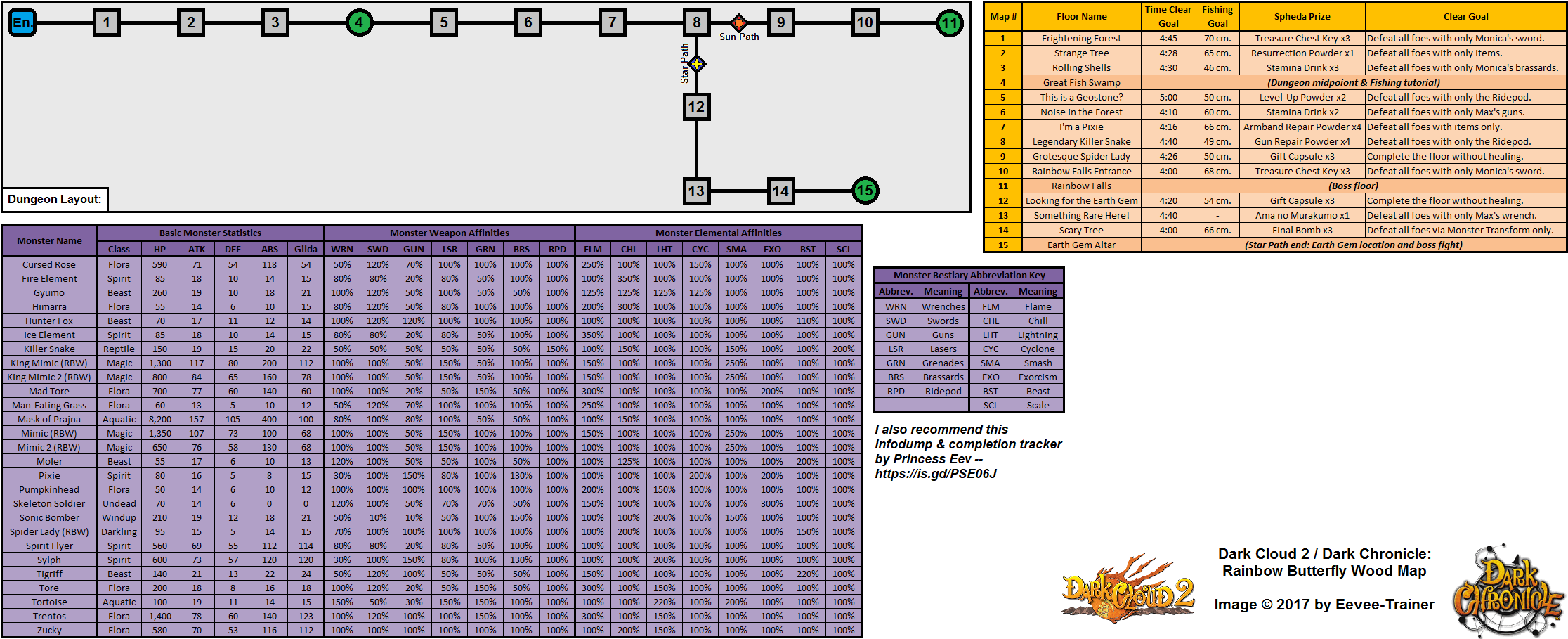
Task: Click the 'Wrenches' meaning in abbreviation key
Action: click(x=943, y=307)
